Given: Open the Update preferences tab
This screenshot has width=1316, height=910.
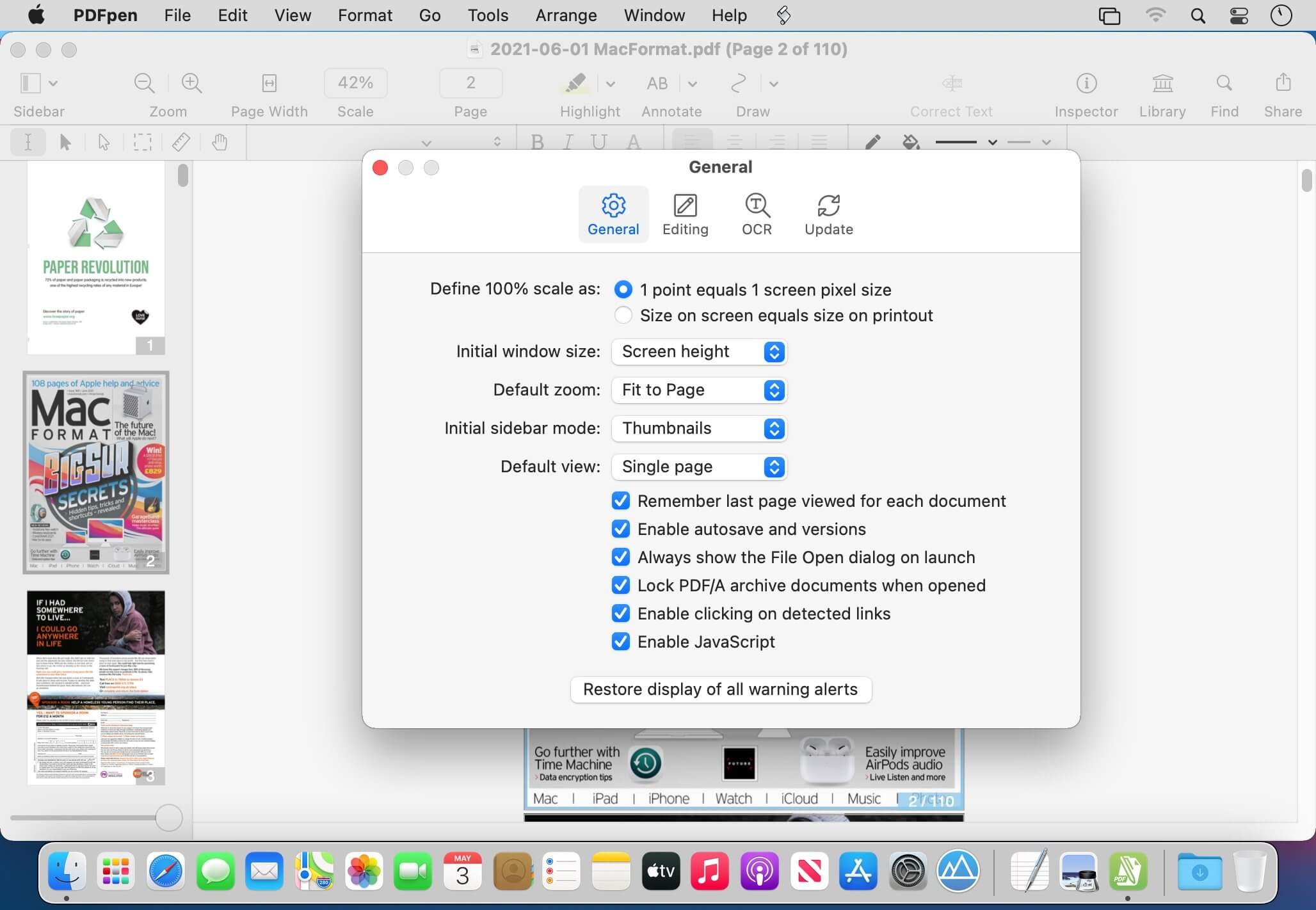Looking at the screenshot, I should (828, 214).
